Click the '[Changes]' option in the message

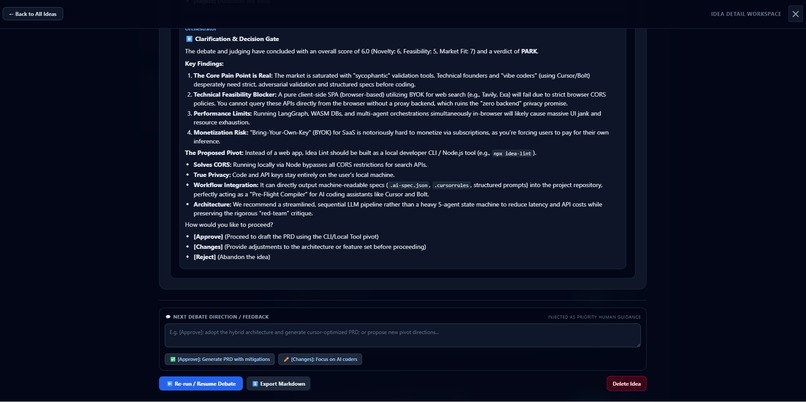click(x=208, y=247)
